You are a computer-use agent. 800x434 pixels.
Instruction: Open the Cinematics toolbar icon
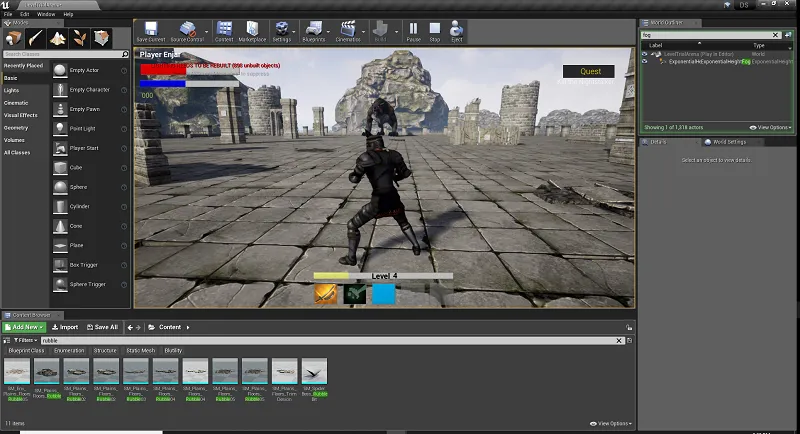tap(348, 32)
